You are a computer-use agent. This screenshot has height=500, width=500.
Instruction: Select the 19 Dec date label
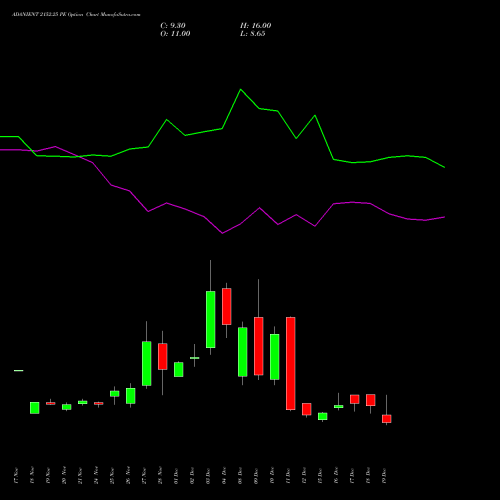pos(384,476)
